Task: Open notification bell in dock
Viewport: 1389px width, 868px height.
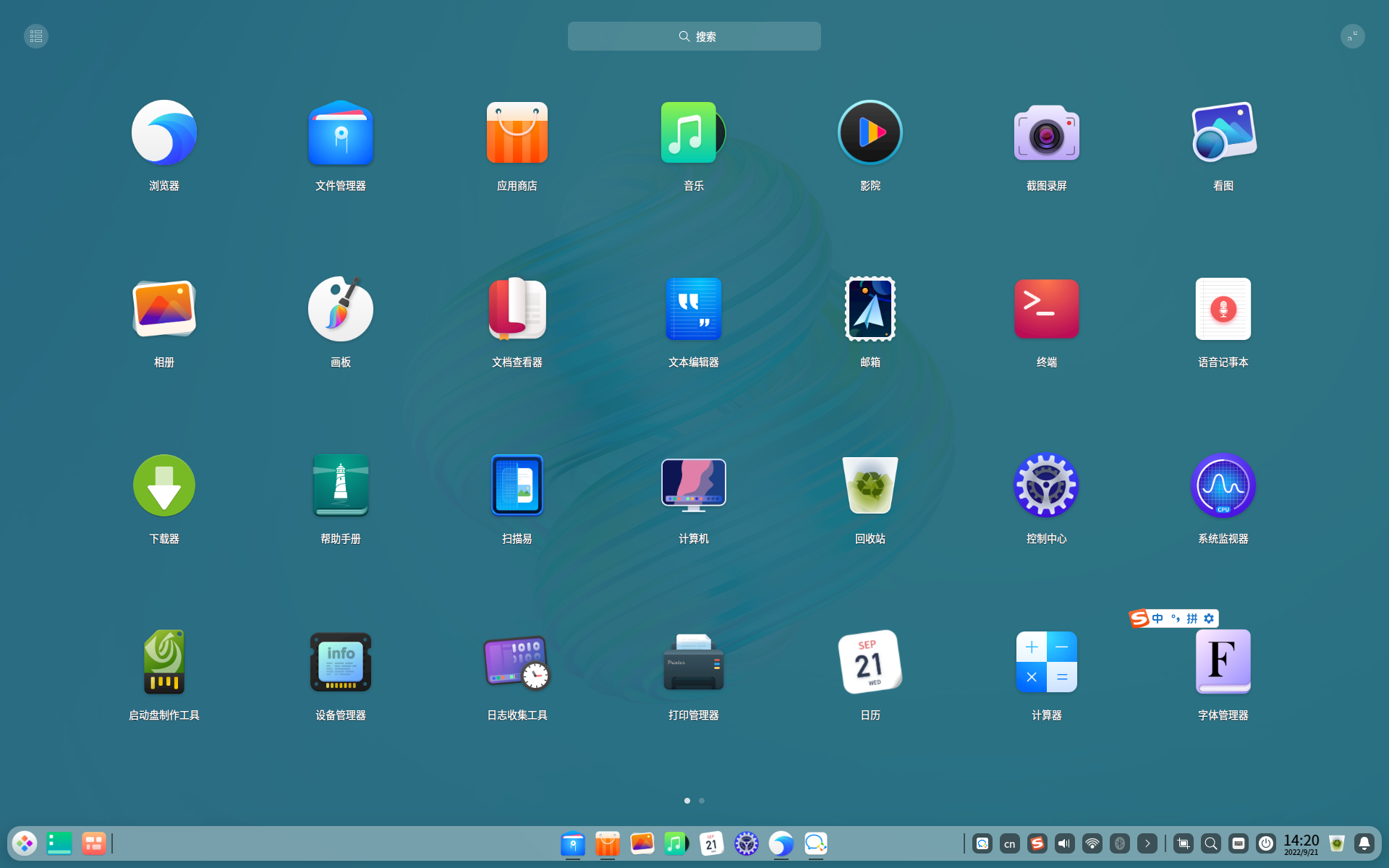Action: pyautogui.click(x=1364, y=843)
